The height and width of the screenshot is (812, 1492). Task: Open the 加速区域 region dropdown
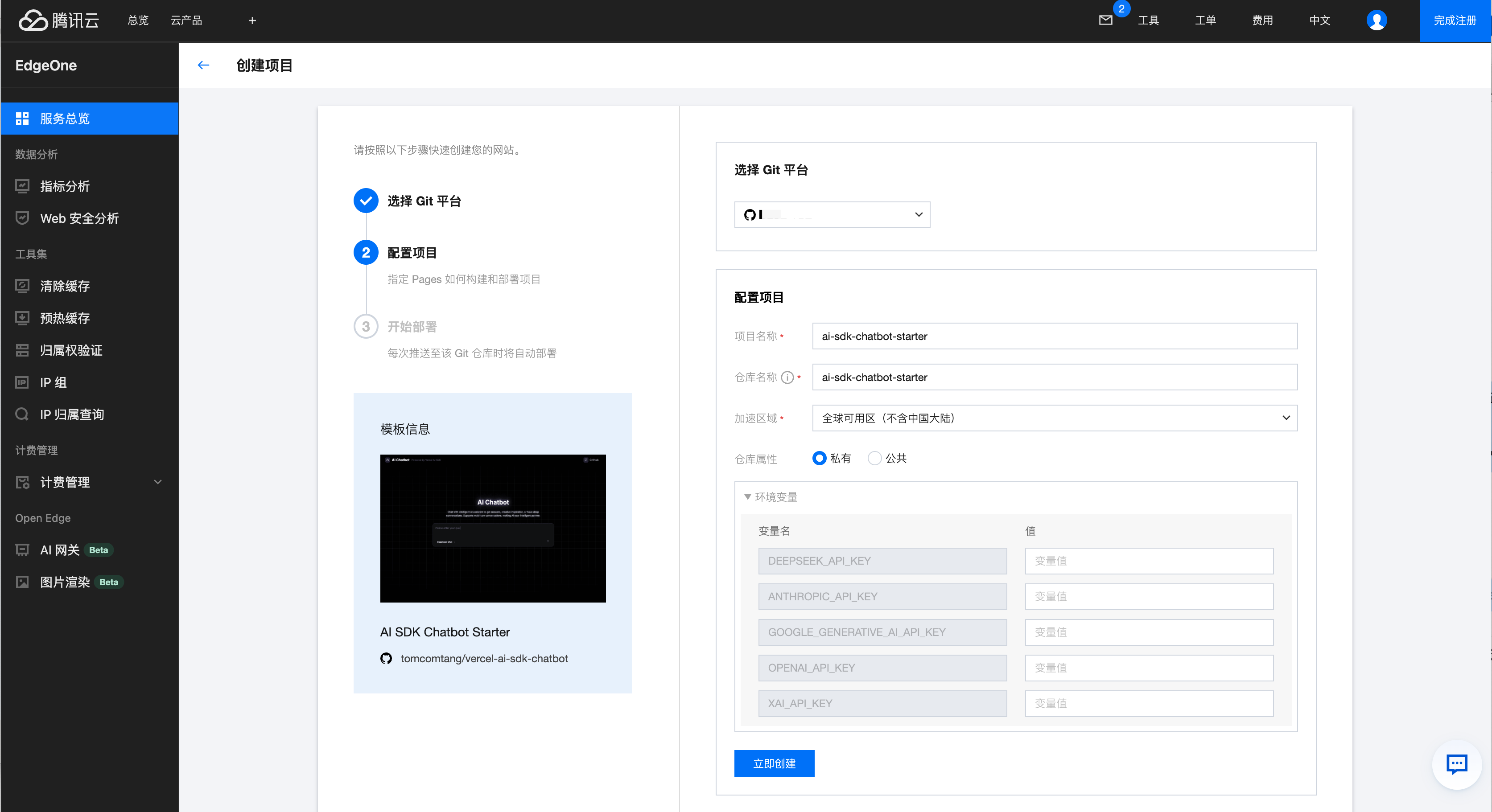pos(1054,418)
